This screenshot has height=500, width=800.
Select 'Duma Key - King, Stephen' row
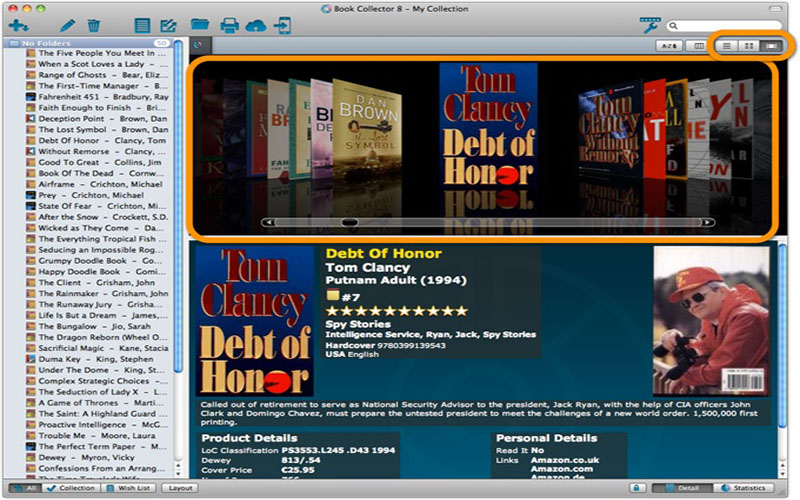click(x=90, y=359)
